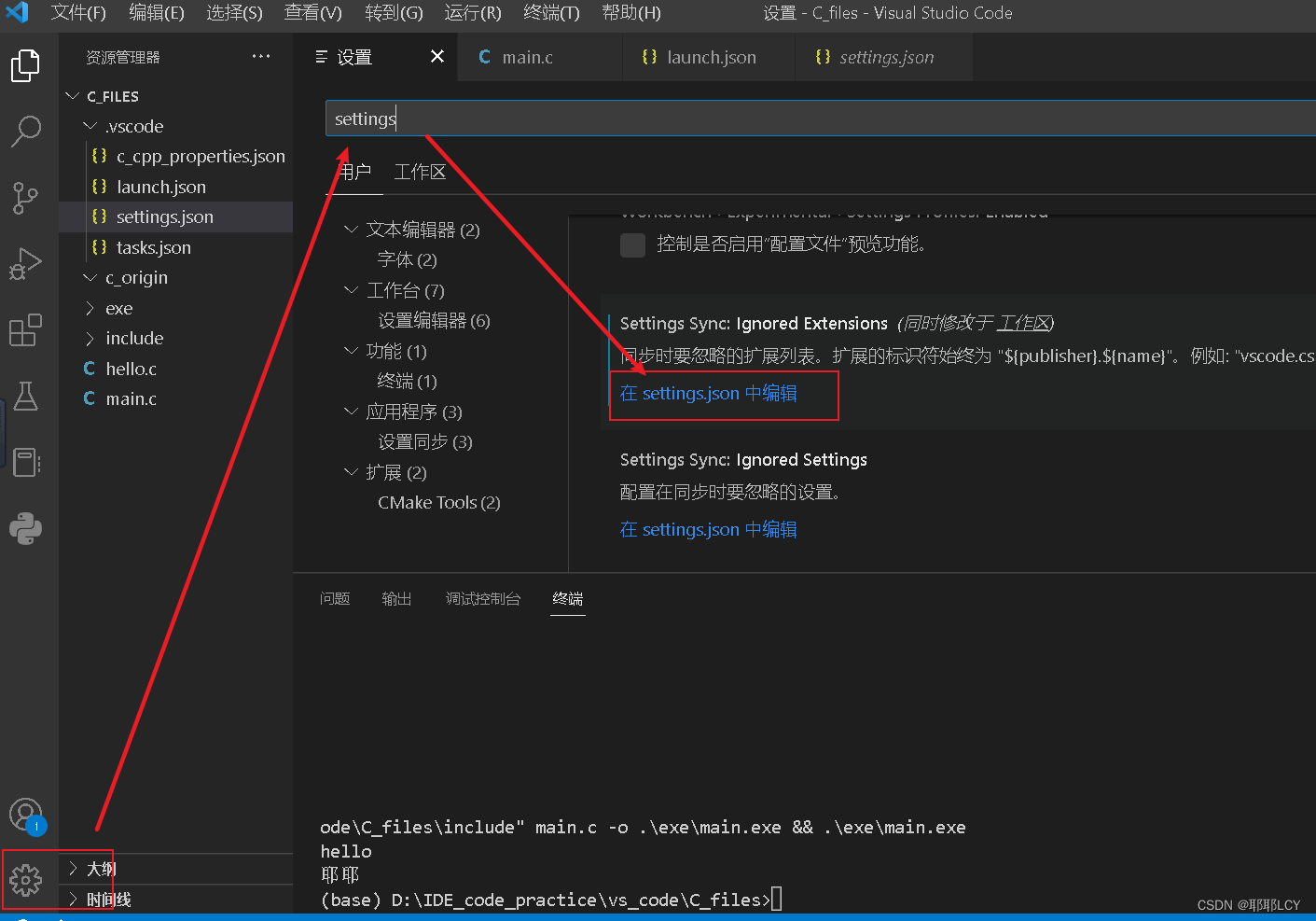The image size is (1316, 921).
Task: Collapse the 应用程序 (3) settings group
Action: [351, 412]
